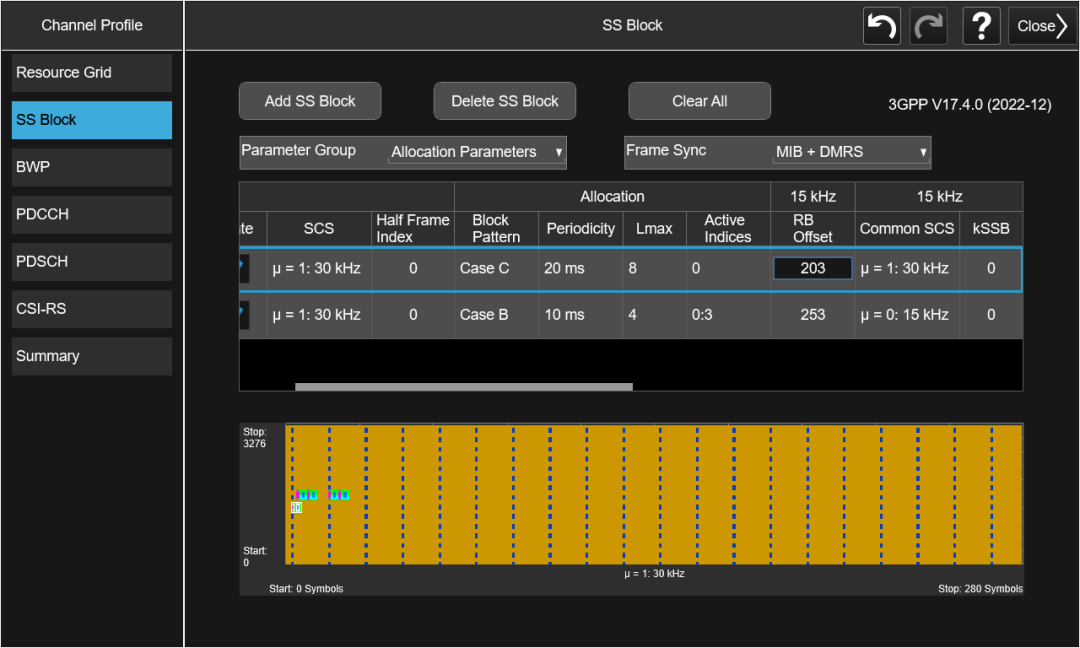The width and height of the screenshot is (1080, 648).
Task: Open the PDCCH settings tab
Action: [92, 214]
